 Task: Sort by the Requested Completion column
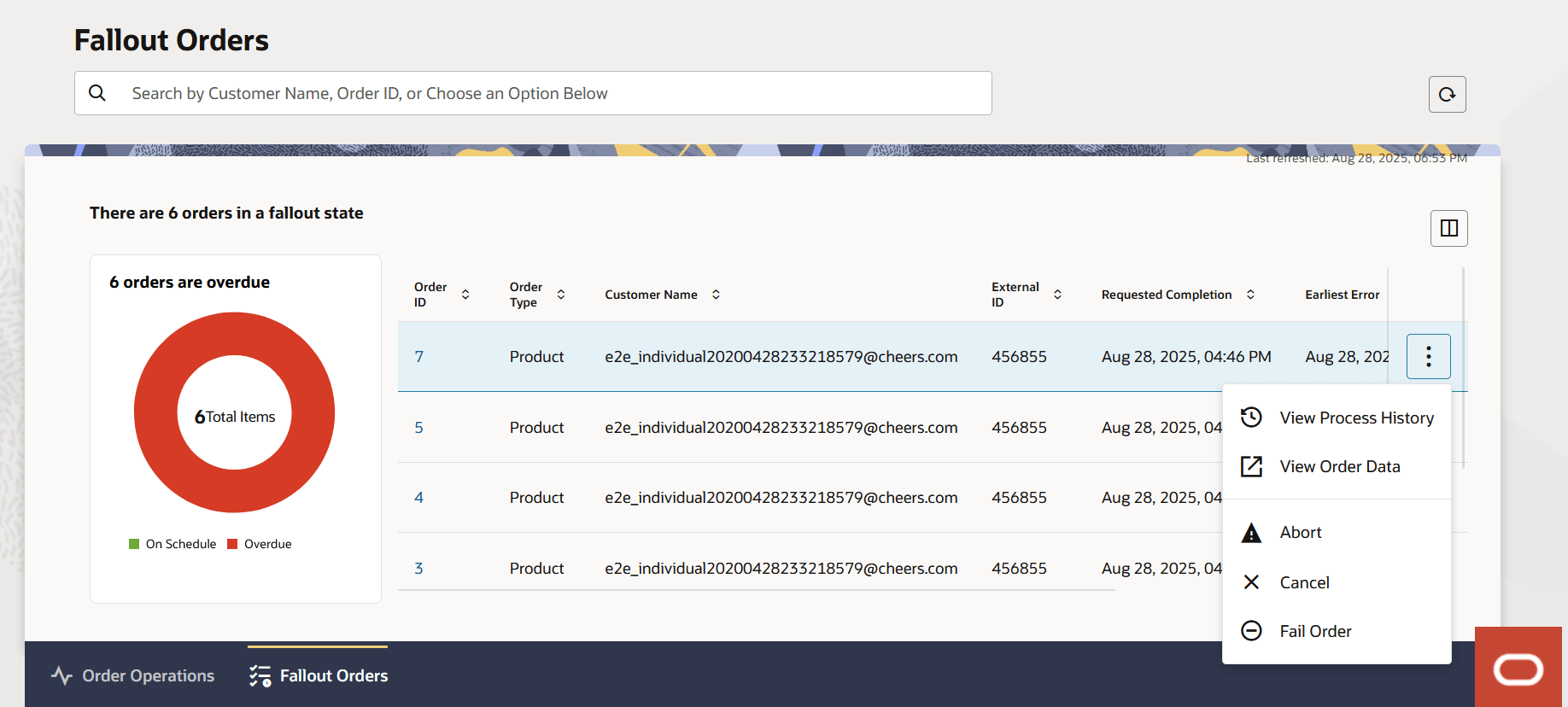(1250, 295)
